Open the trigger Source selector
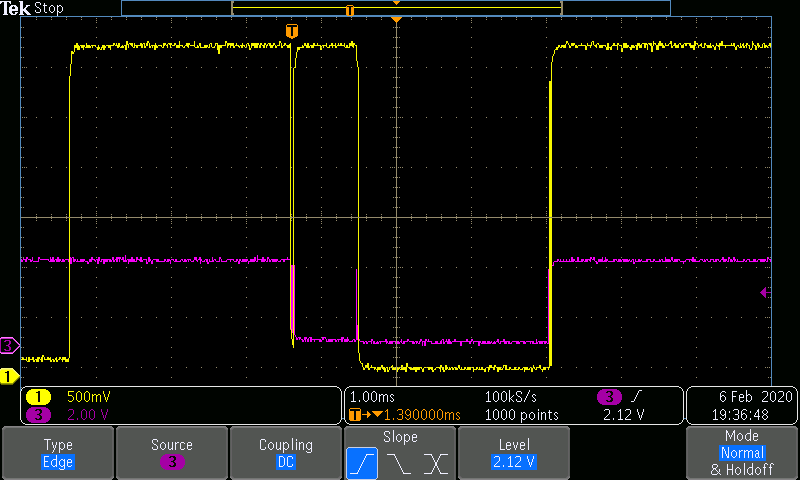Viewport: 800px width, 480px height. point(172,453)
